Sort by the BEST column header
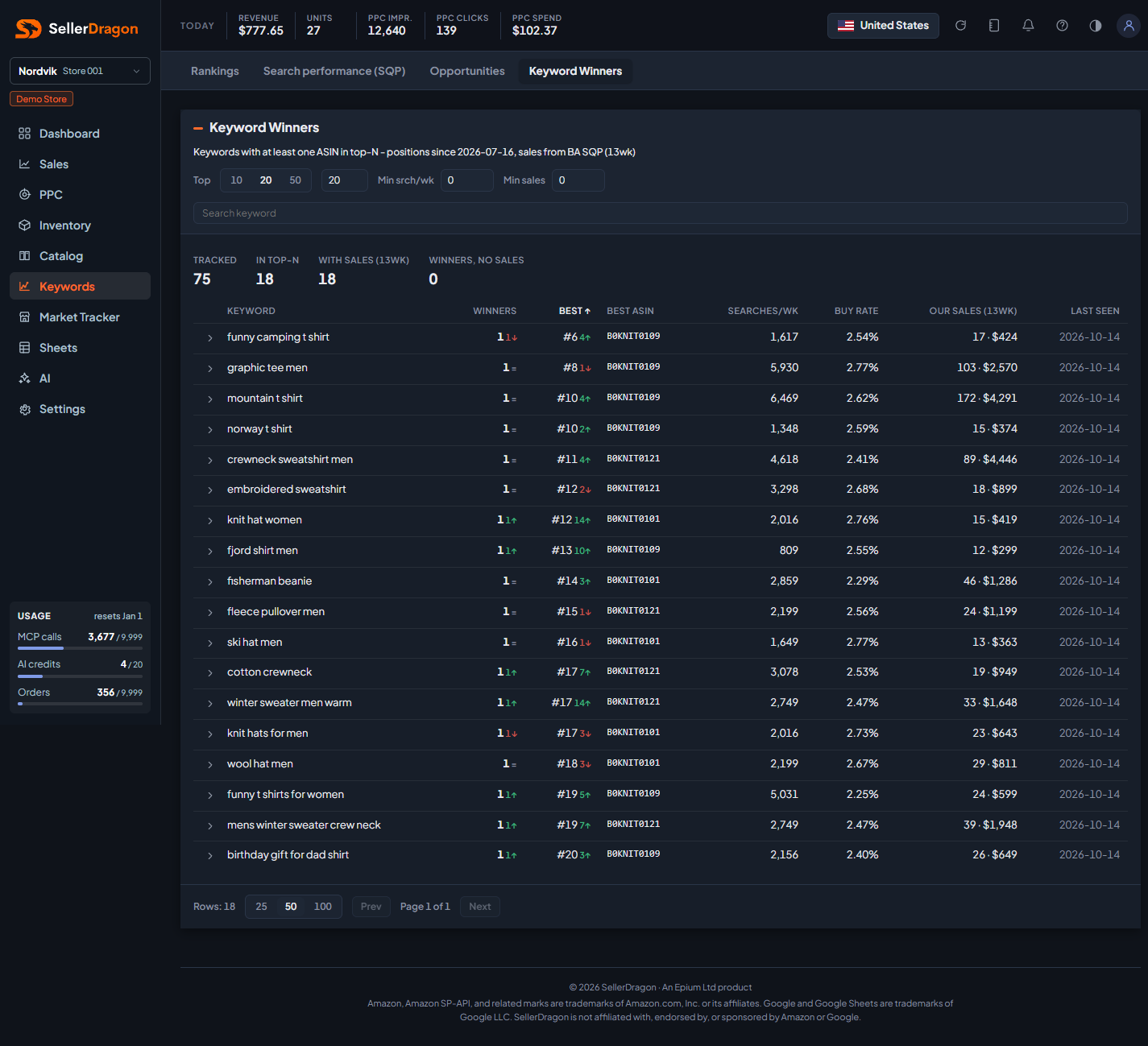This screenshot has height=1046, width=1148. [574, 311]
